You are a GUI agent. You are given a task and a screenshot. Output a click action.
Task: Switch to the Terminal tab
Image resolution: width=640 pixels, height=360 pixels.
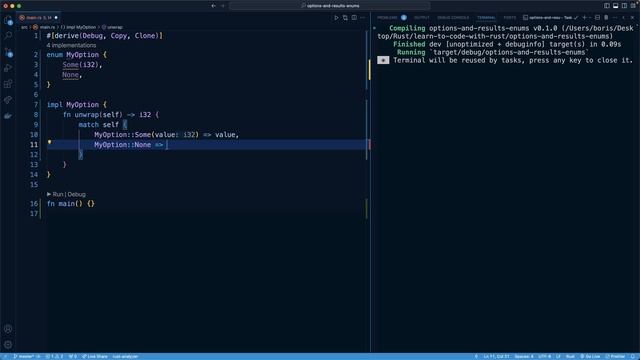point(486,18)
